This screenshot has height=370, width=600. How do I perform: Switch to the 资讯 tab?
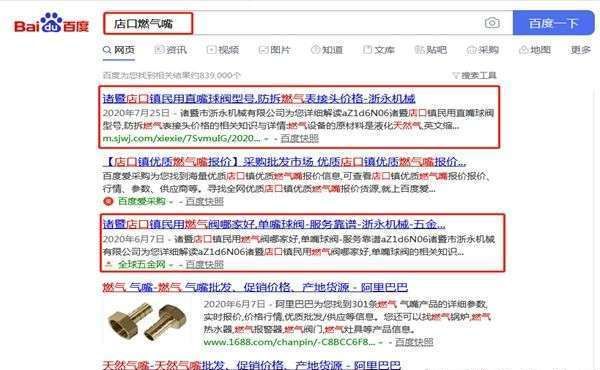(x=171, y=50)
